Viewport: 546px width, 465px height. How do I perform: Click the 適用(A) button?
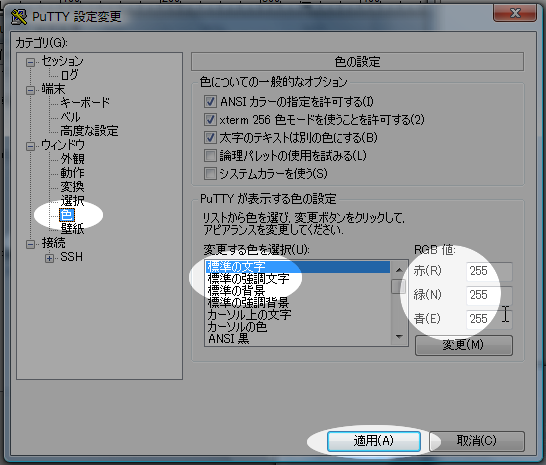(374, 441)
